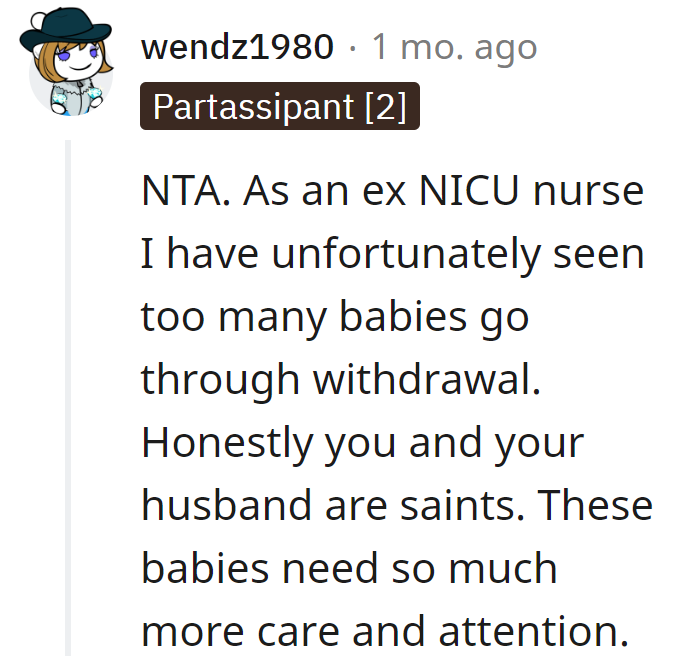Click the username wendz1980
Image resolution: width=685 pixels, height=656 pixels.
click(x=237, y=47)
